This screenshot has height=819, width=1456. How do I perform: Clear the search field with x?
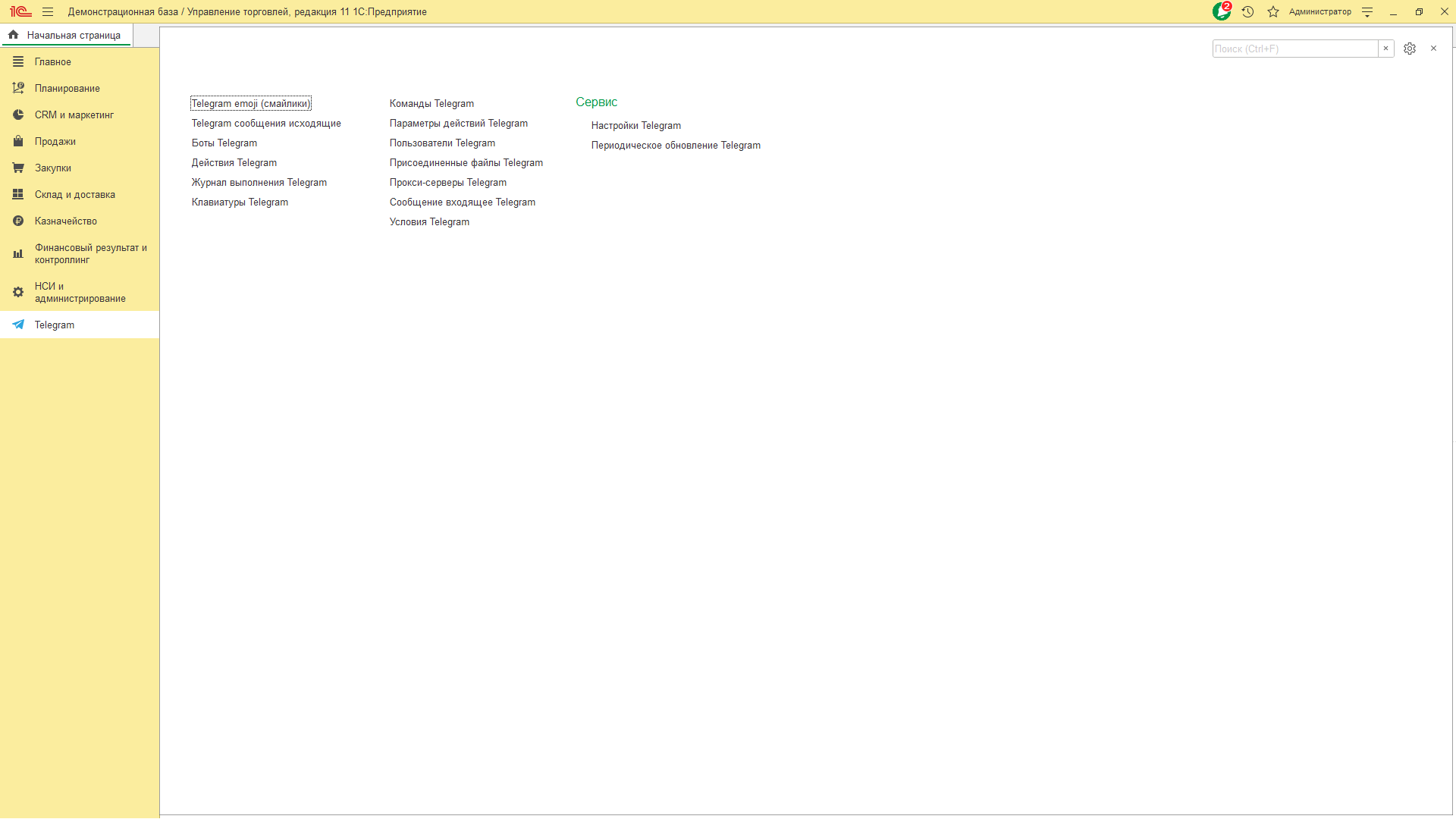click(x=1386, y=49)
